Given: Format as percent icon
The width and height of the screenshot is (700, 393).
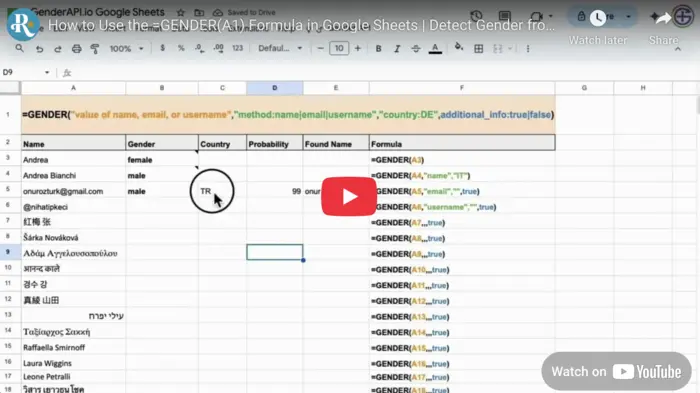Looking at the screenshot, I should click(x=181, y=48).
